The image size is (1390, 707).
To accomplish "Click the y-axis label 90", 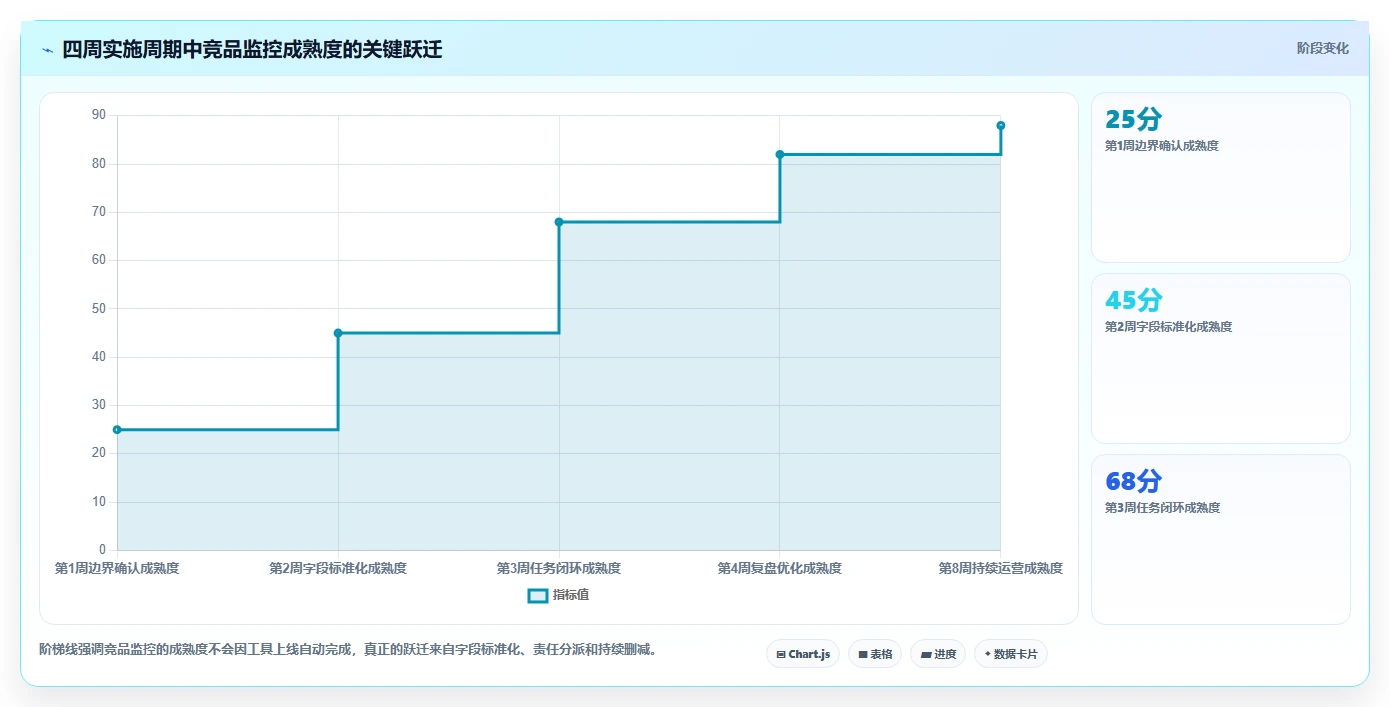I will click(98, 115).
